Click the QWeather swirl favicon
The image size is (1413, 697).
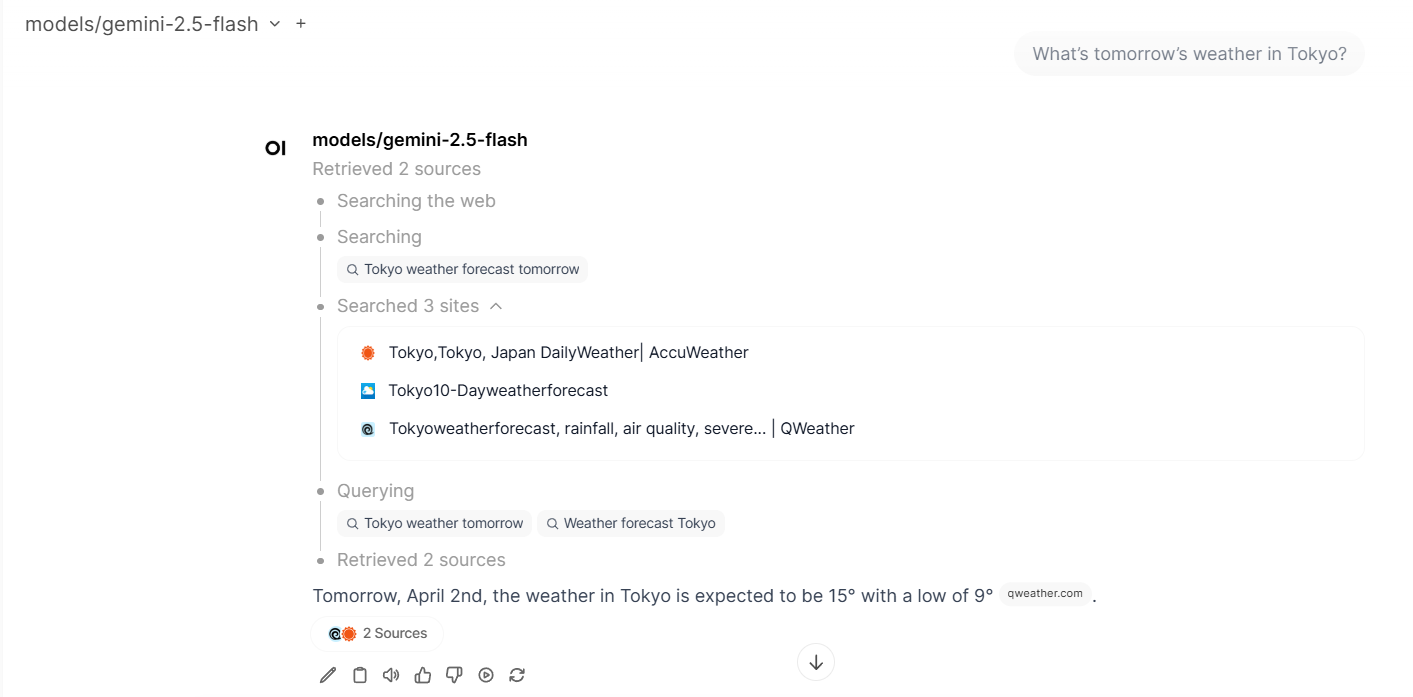(x=368, y=429)
